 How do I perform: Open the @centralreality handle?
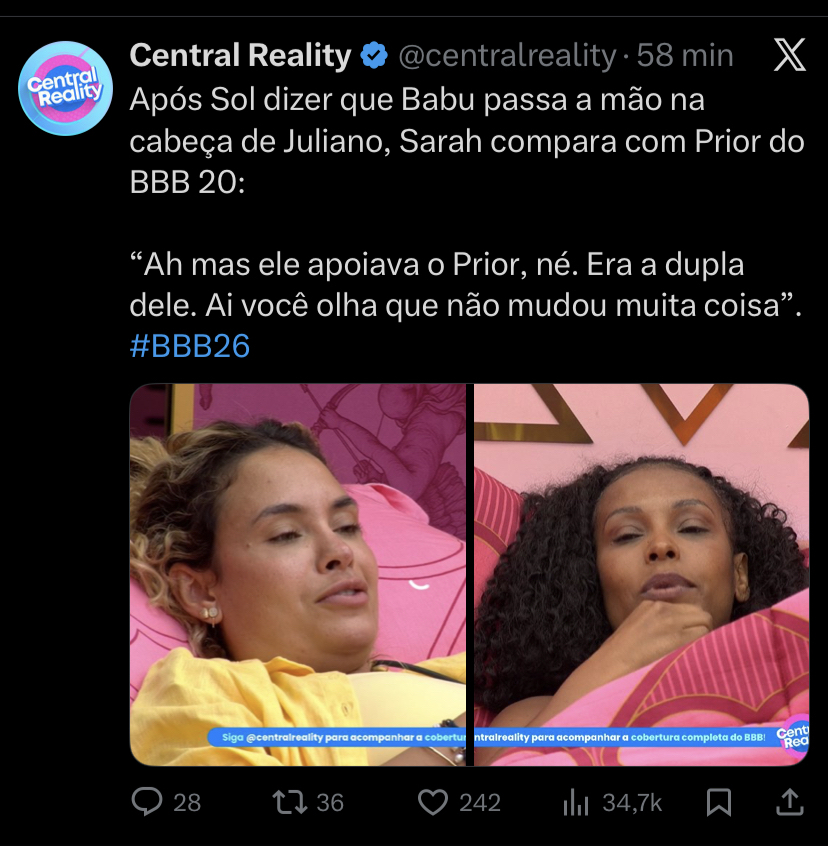pyautogui.click(x=507, y=56)
